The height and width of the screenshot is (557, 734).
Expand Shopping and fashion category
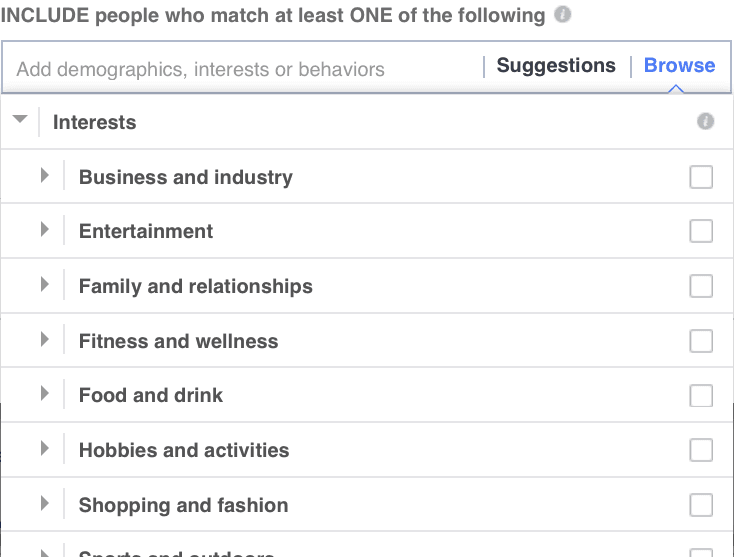coord(44,504)
